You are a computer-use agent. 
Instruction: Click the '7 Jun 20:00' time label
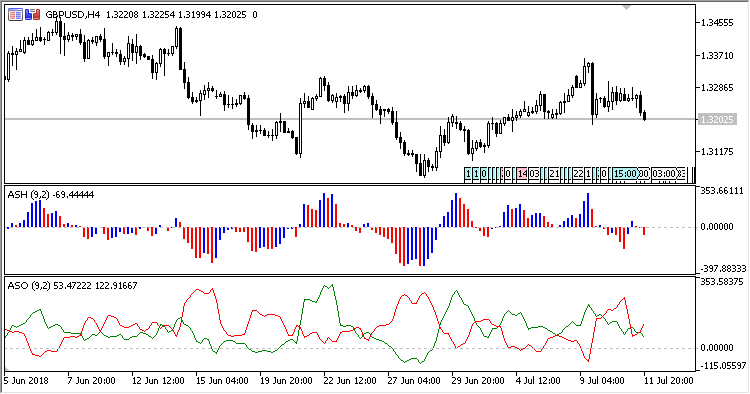(91, 381)
